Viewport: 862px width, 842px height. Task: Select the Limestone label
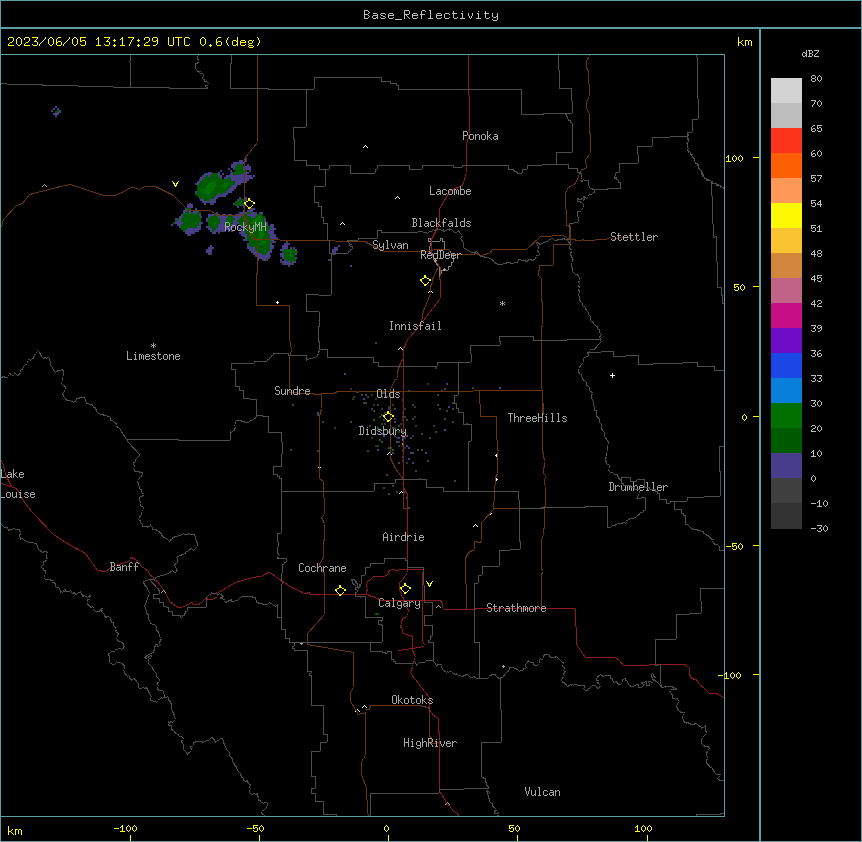click(153, 356)
